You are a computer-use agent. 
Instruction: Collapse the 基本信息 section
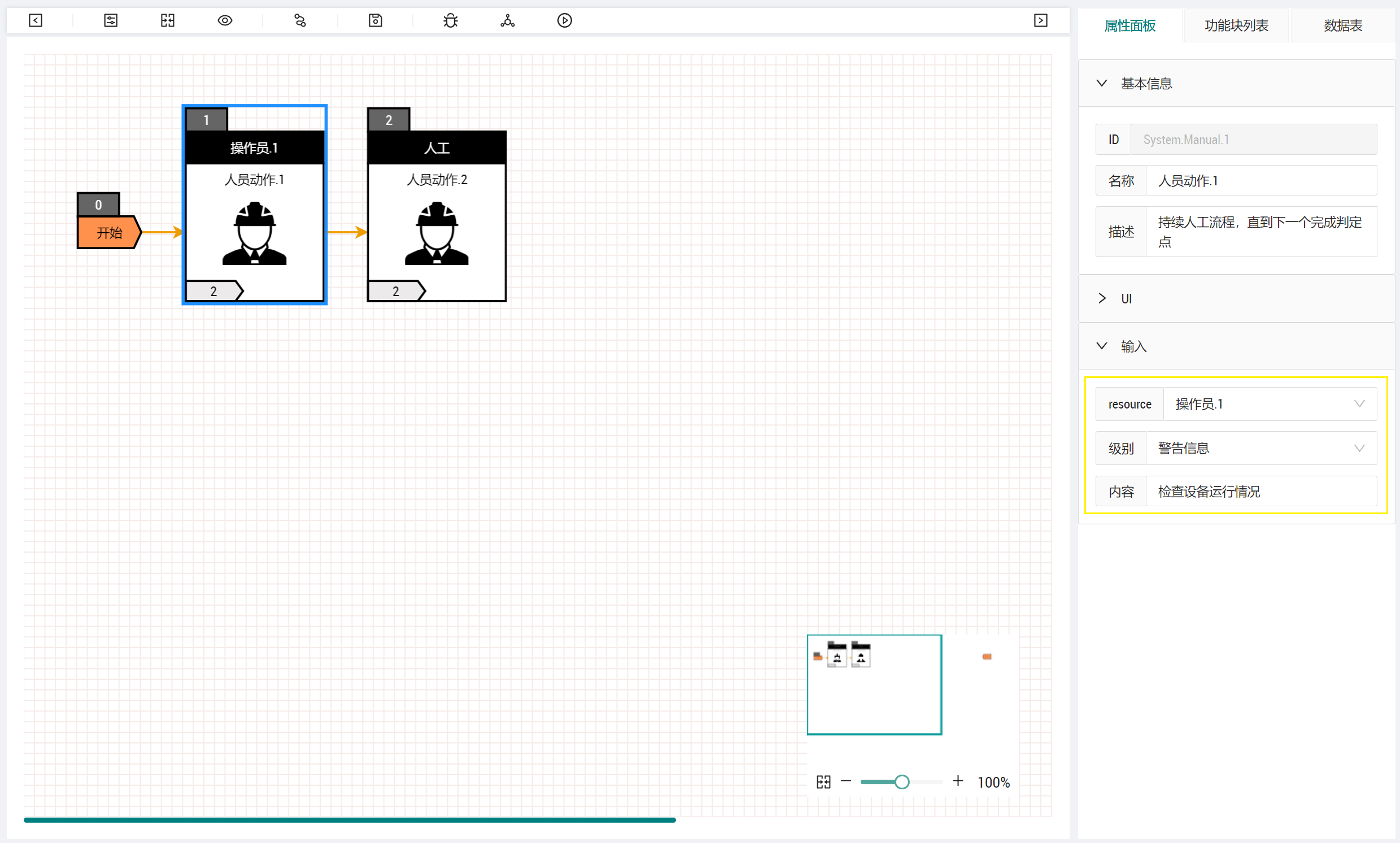point(1102,84)
